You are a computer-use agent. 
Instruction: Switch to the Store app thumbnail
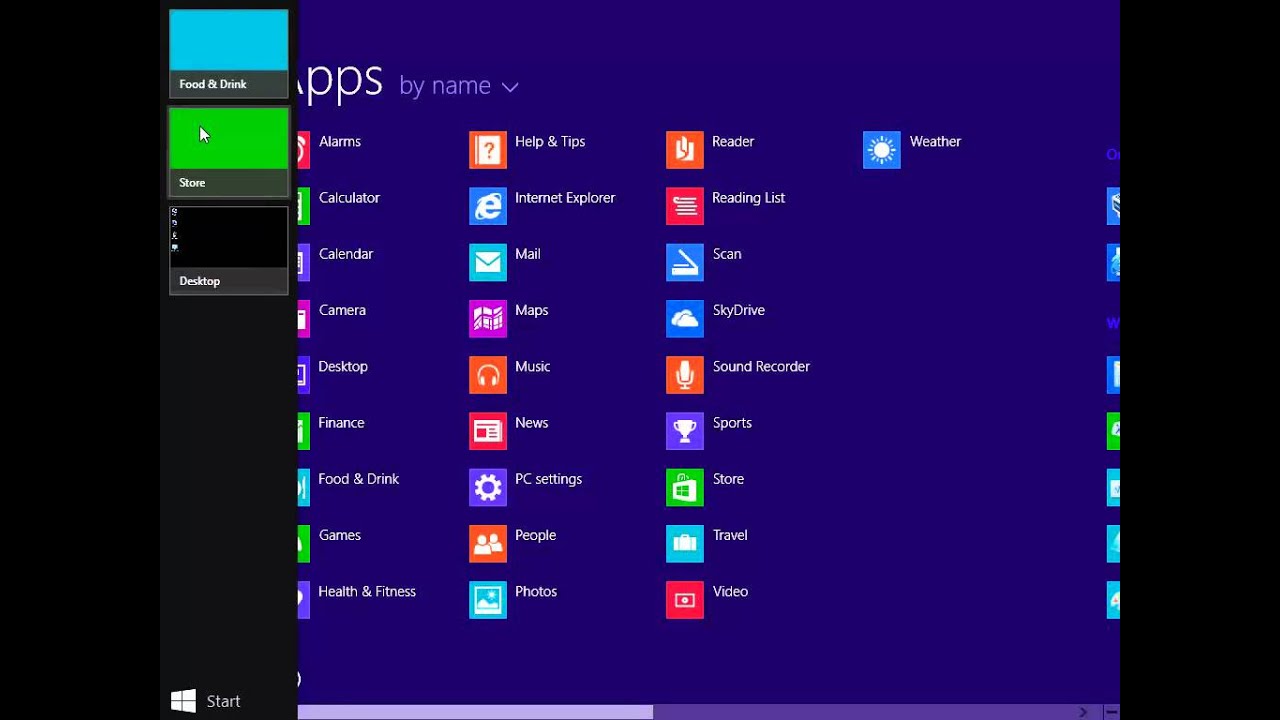click(x=229, y=152)
